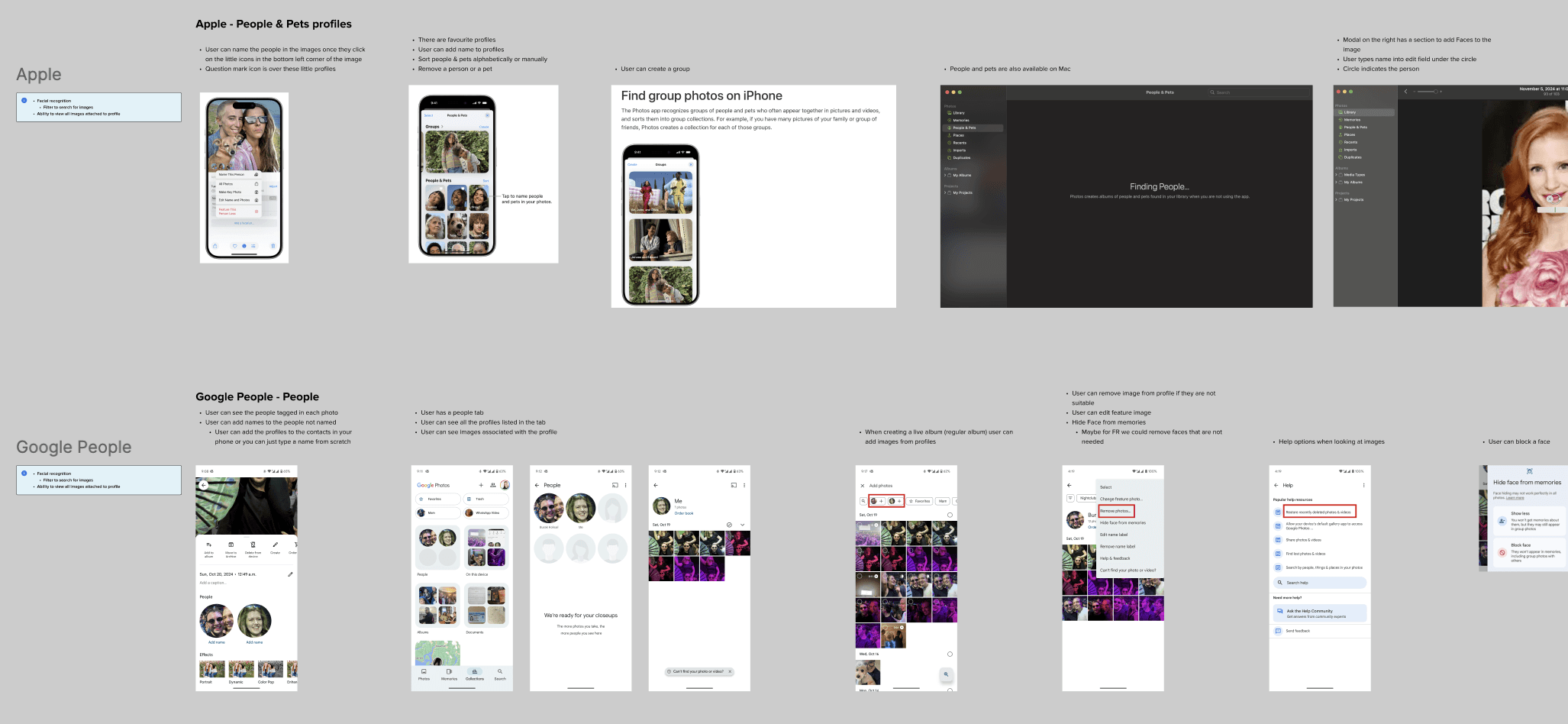Tap sharing people icon in Google Photos header
Viewport: 1568px width, 724px height.
pos(492,485)
